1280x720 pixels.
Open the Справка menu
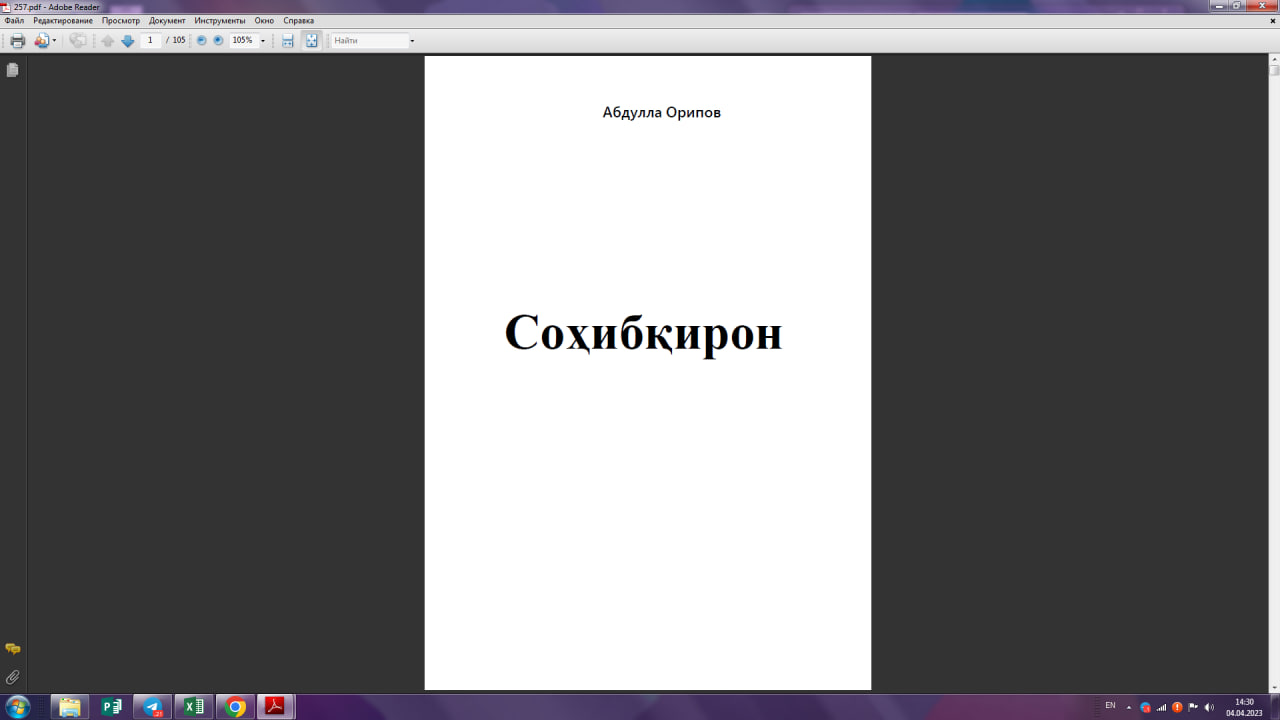pyautogui.click(x=297, y=19)
